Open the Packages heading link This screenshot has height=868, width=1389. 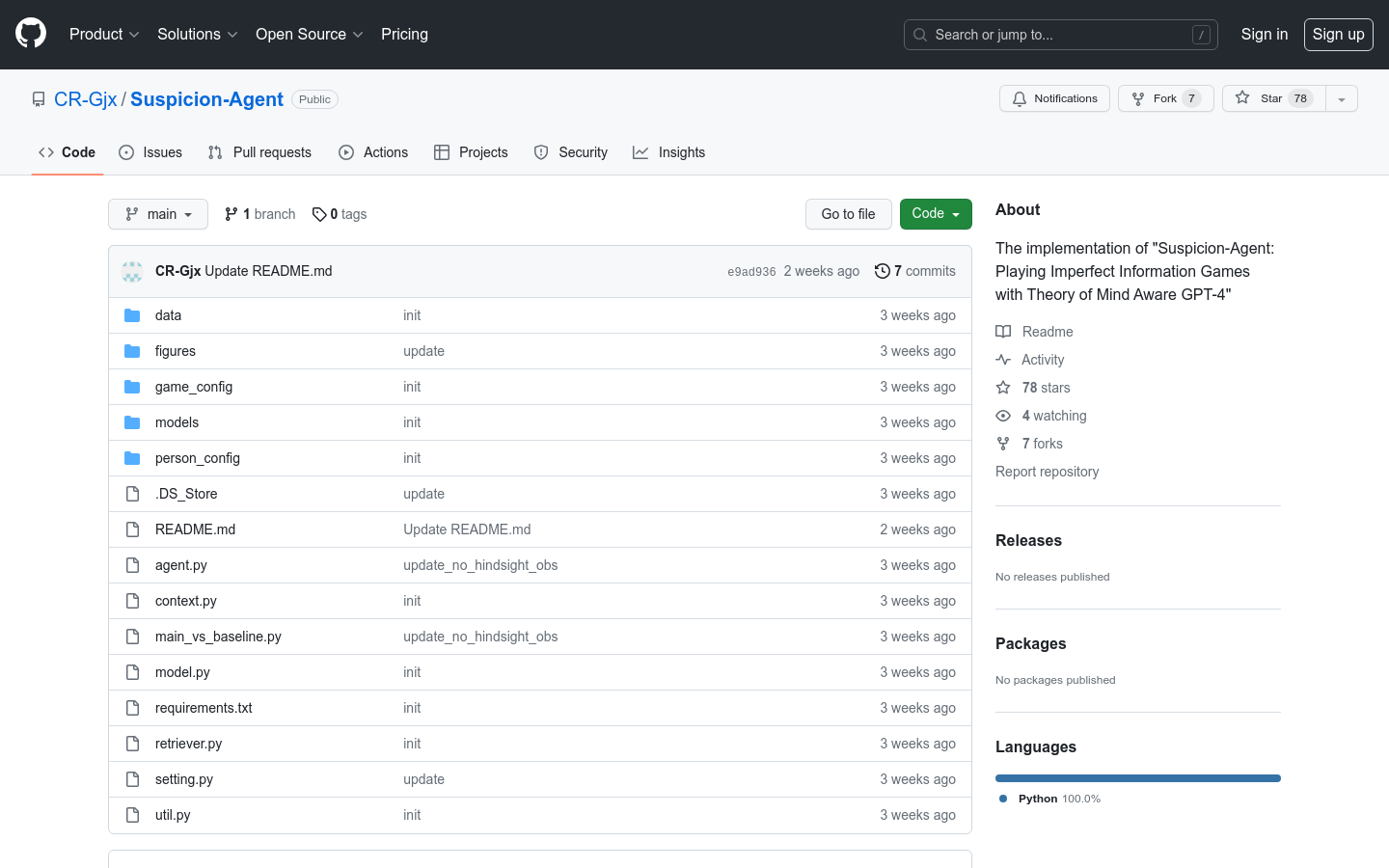(x=1031, y=644)
